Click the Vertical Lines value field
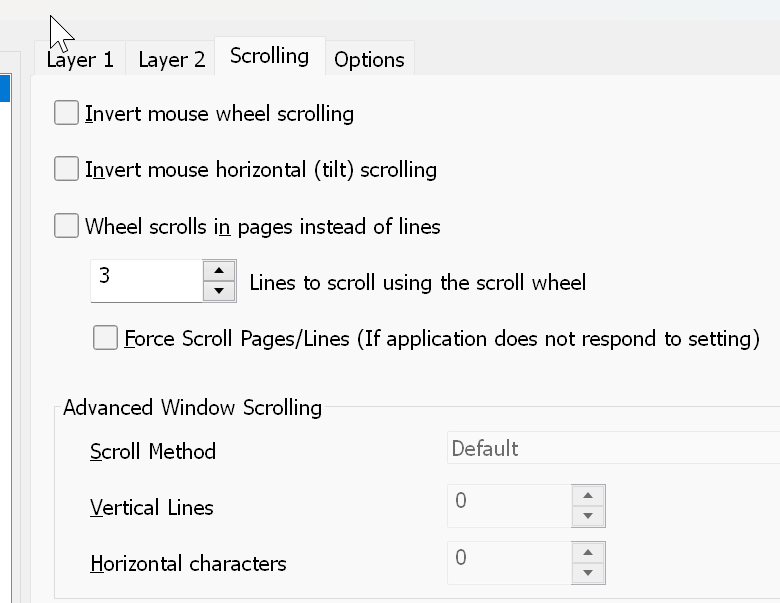780x603 pixels. pos(509,505)
